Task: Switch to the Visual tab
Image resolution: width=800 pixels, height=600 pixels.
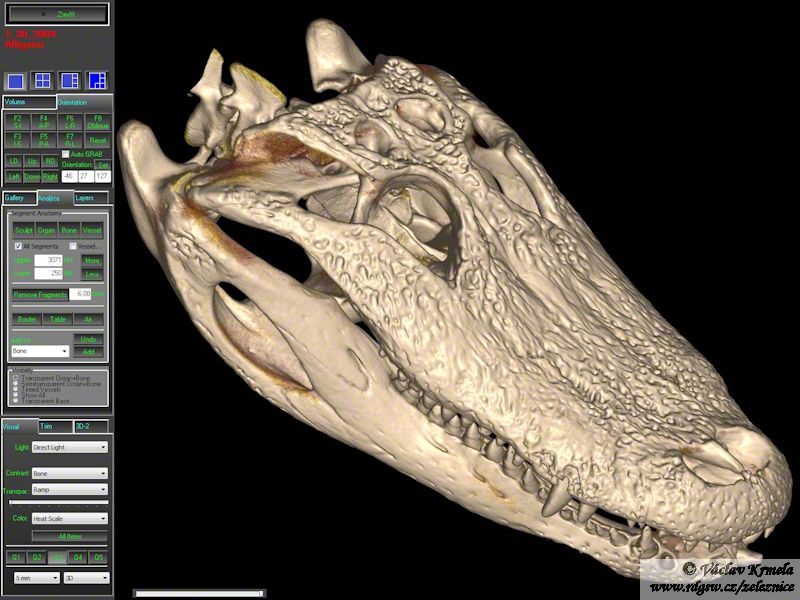Action: pos(20,427)
